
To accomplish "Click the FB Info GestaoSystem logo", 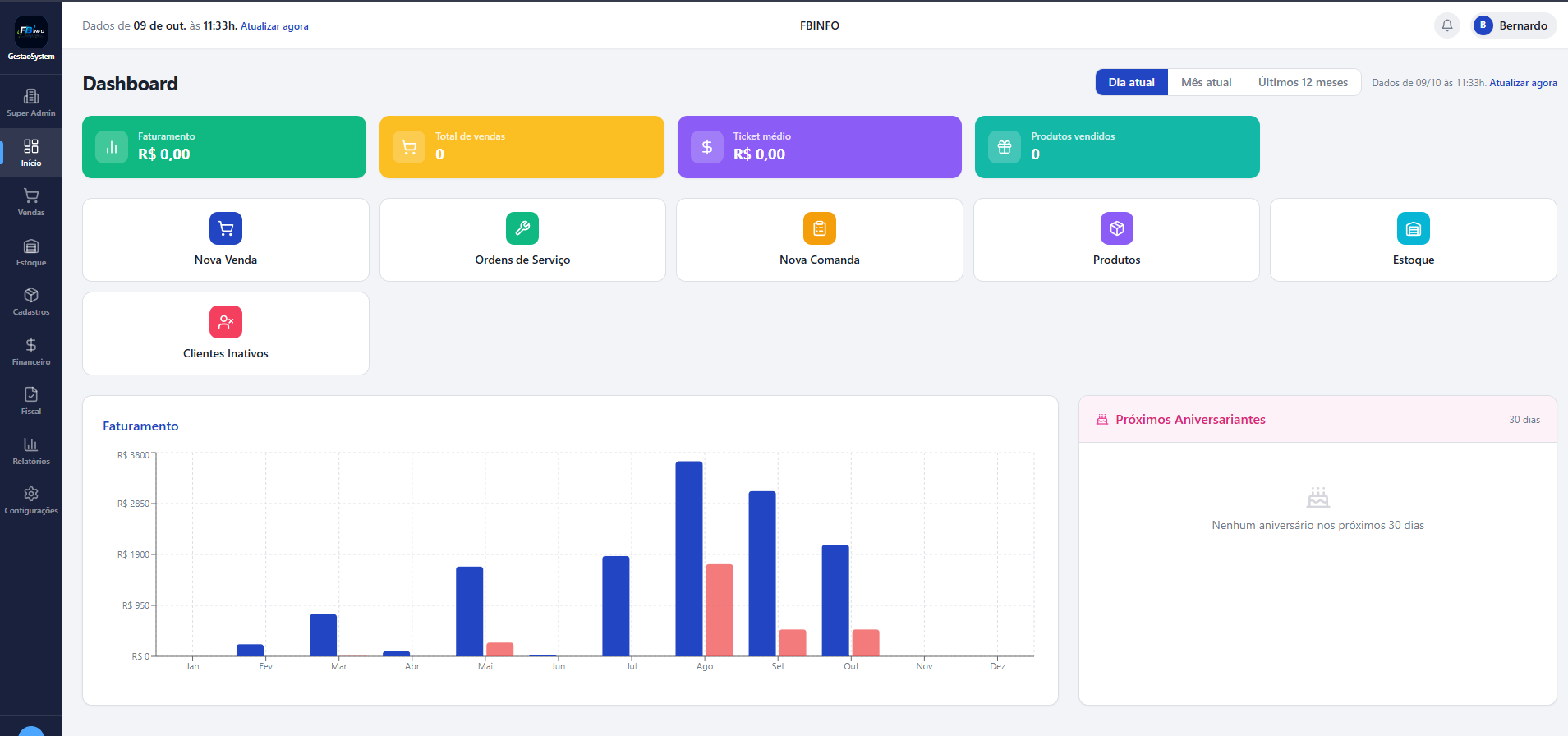I will (x=31, y=39).
